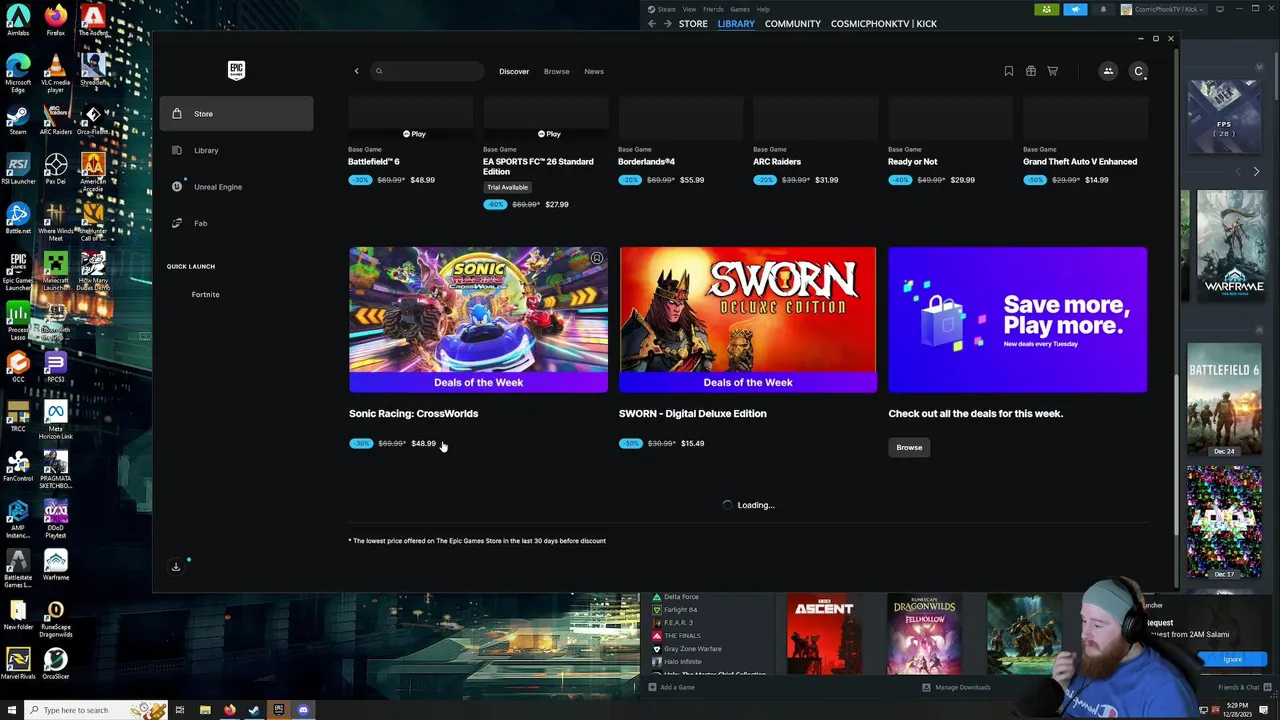Click the Steam forward navigation arrow
The width and height of the screenshot is (1280, 720).
(x=668, y=24)
